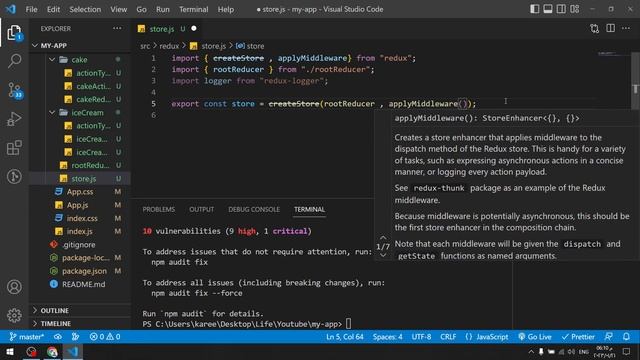Open cakeActi... file in cake folder
Viewport: 640px width, 360px height.
[x=93, y=86]
